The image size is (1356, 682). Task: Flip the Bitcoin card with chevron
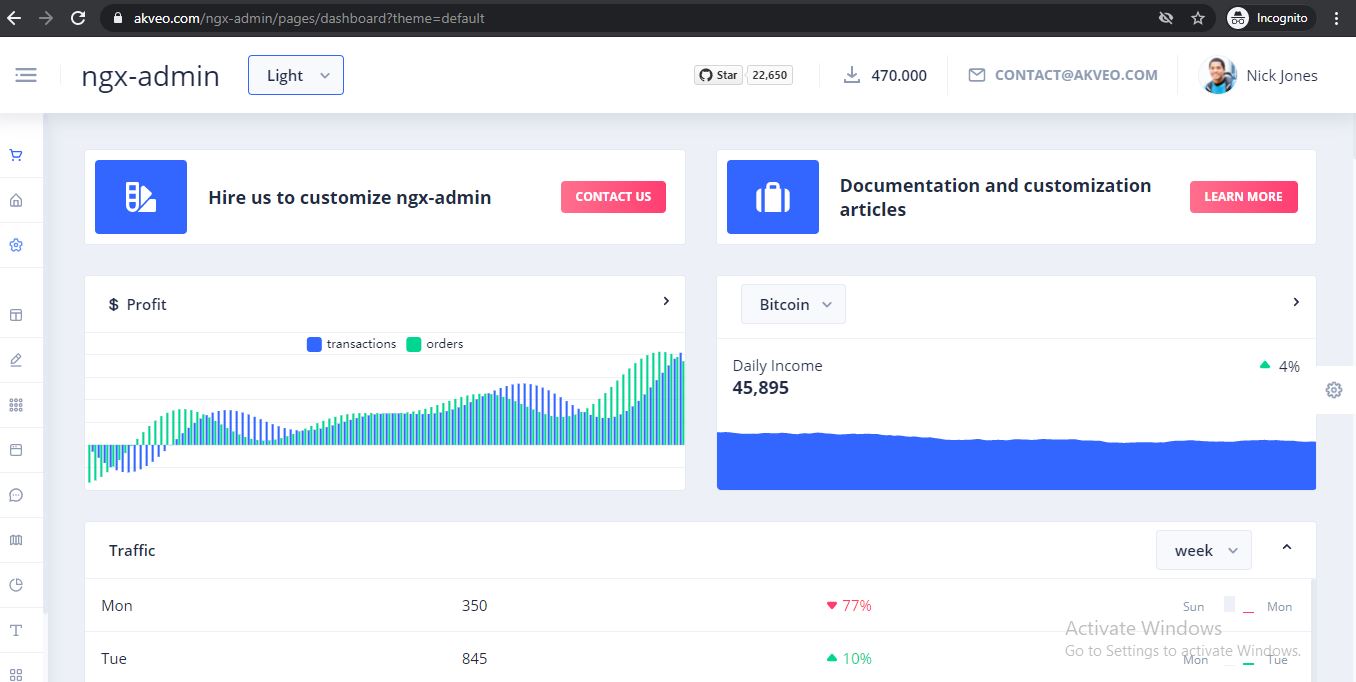1296,301
